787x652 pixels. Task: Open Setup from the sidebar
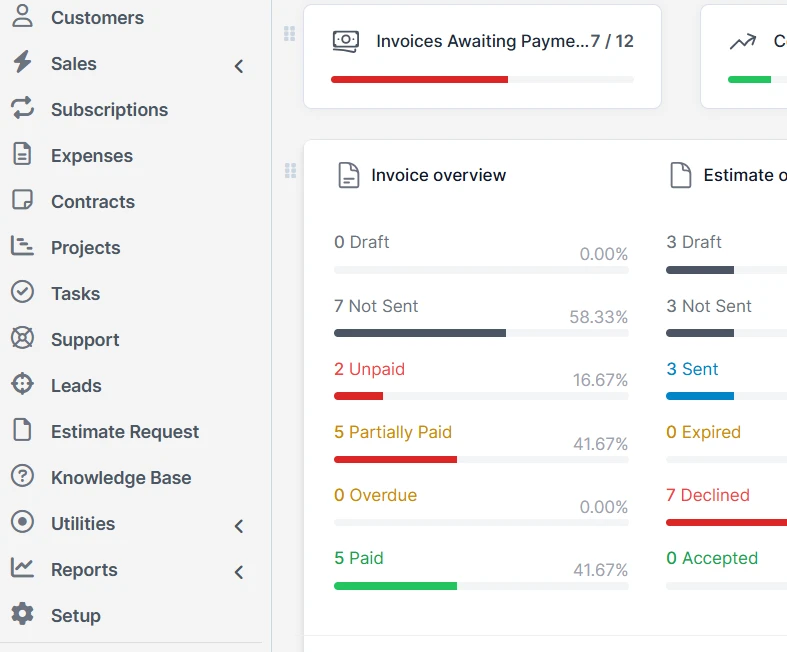76,616
